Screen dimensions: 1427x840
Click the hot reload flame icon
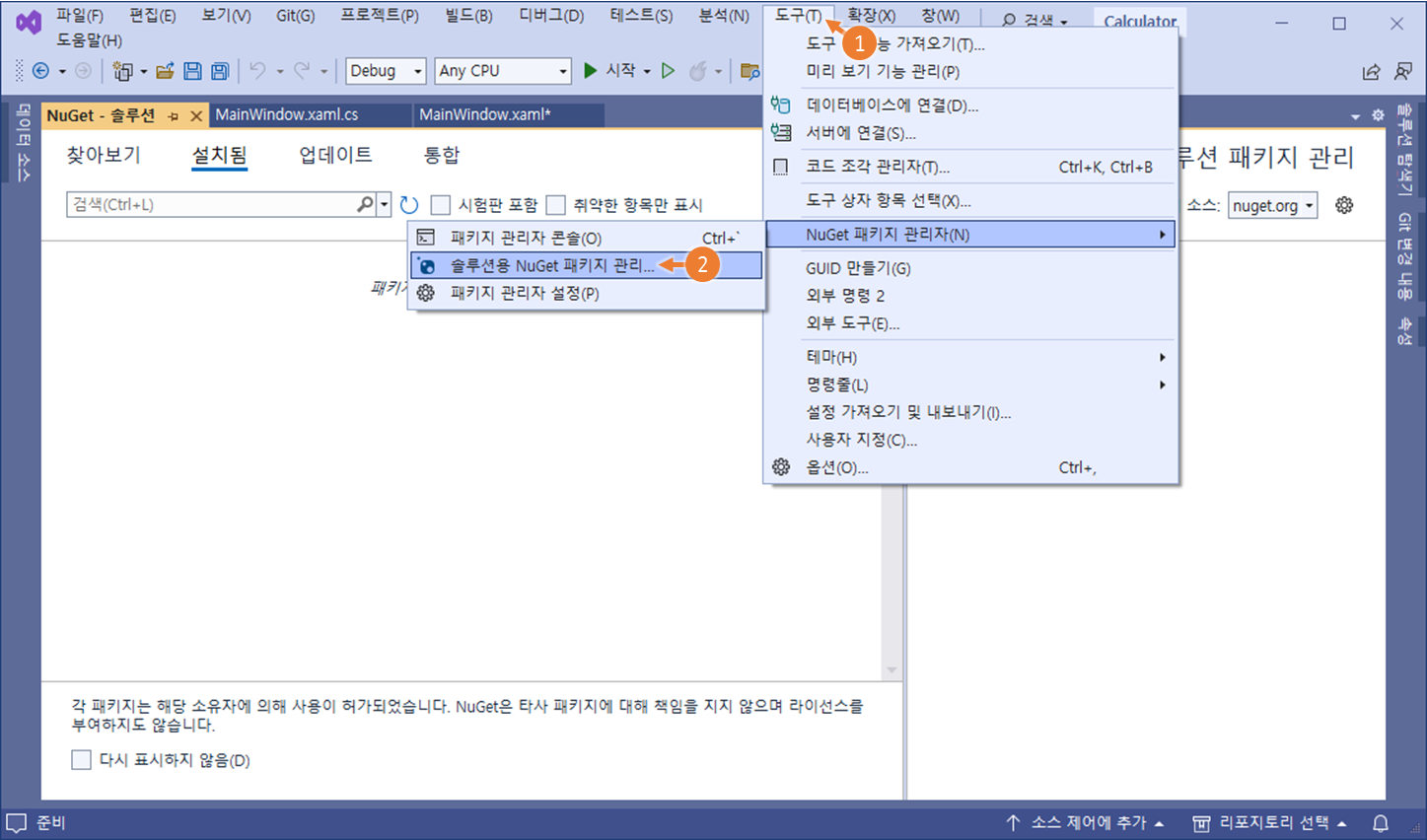click(x=698, y=70)
